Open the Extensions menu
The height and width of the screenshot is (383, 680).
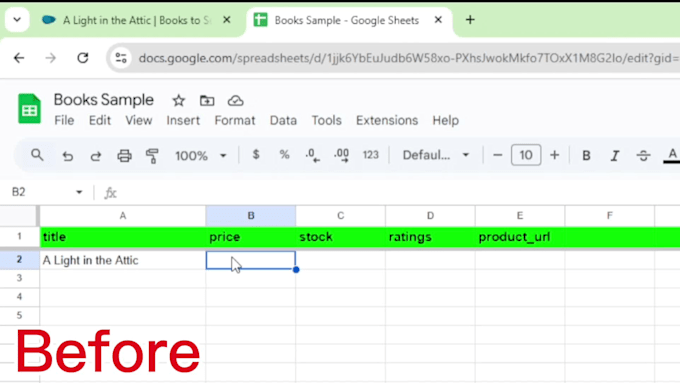387,120
